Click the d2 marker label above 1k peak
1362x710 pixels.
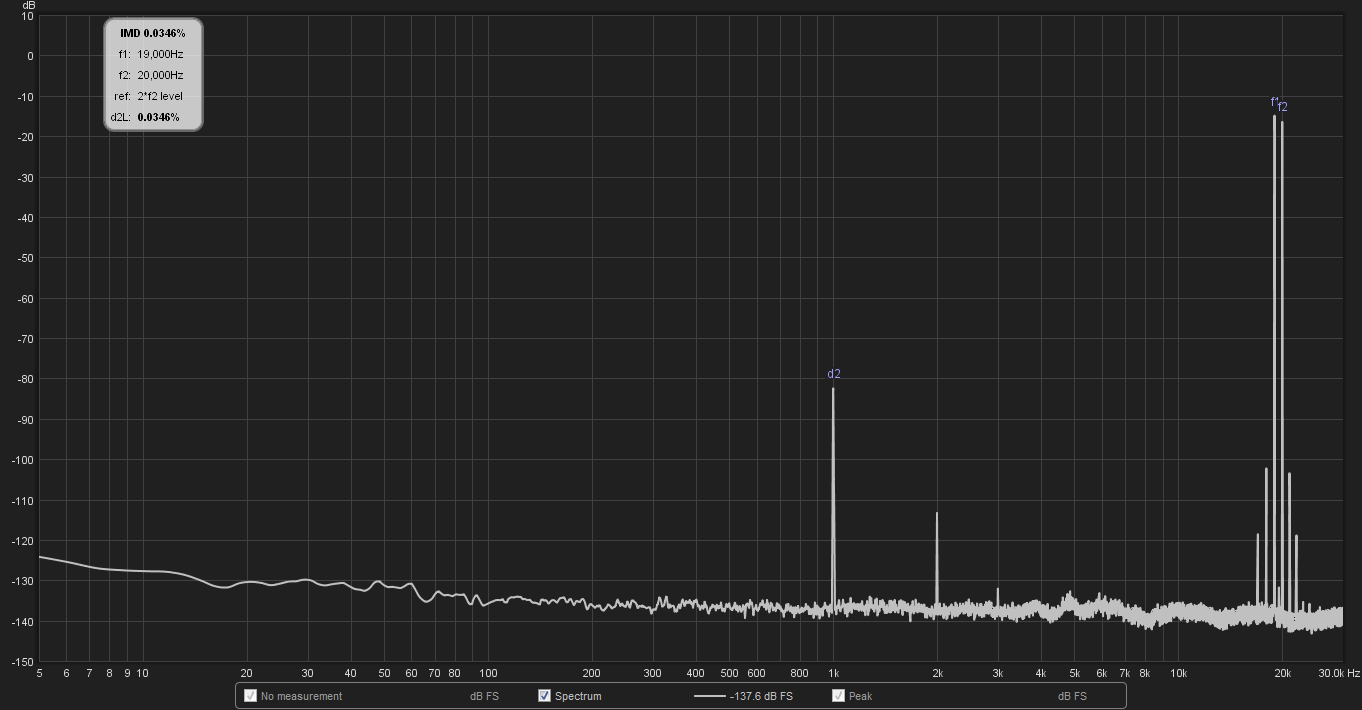(834, 374)
